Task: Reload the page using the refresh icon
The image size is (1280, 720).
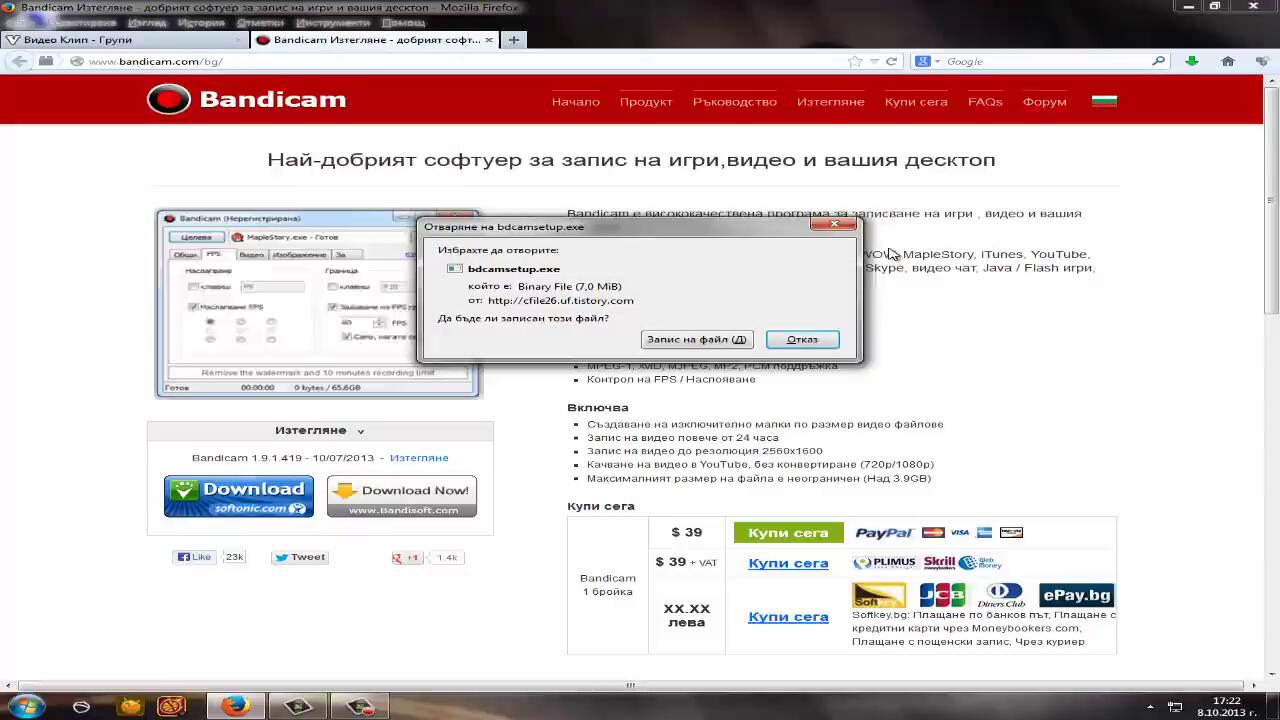Action: pos(891,61)
